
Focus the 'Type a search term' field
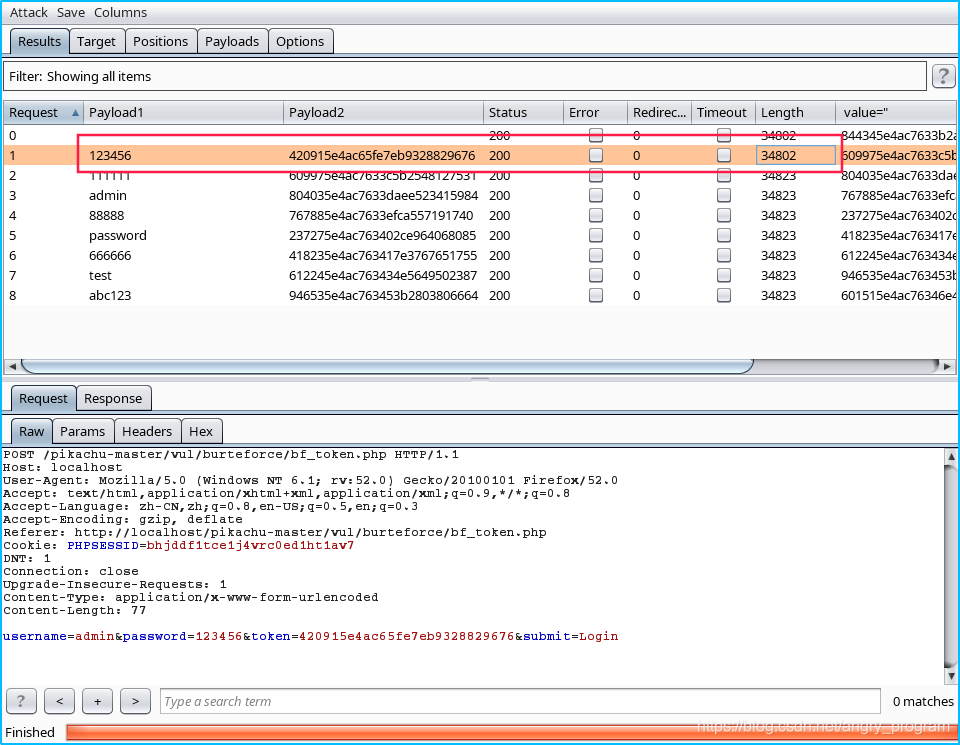click(x=520, y=701)
